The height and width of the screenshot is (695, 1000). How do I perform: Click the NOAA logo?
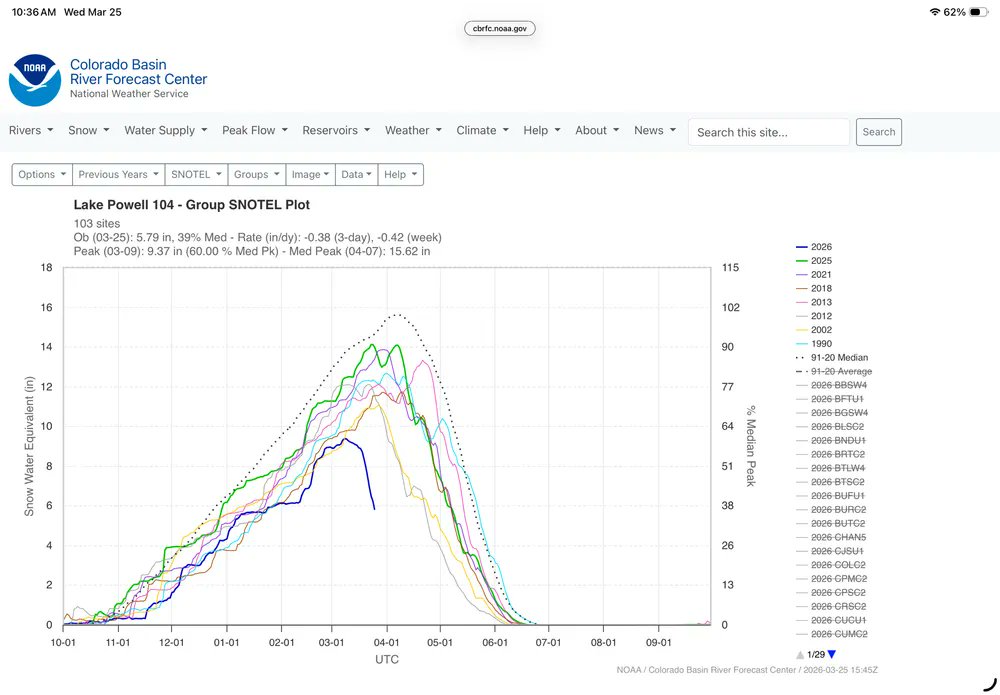click(35, 80)
